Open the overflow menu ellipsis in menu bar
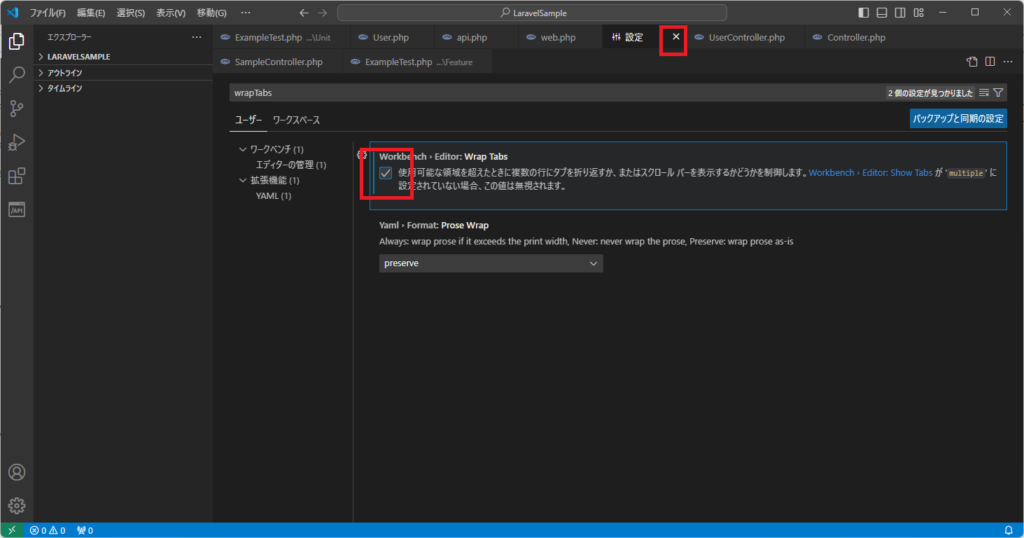This screenshot has height=538, width=1024. pyautogui.click(x=246, y=12)
